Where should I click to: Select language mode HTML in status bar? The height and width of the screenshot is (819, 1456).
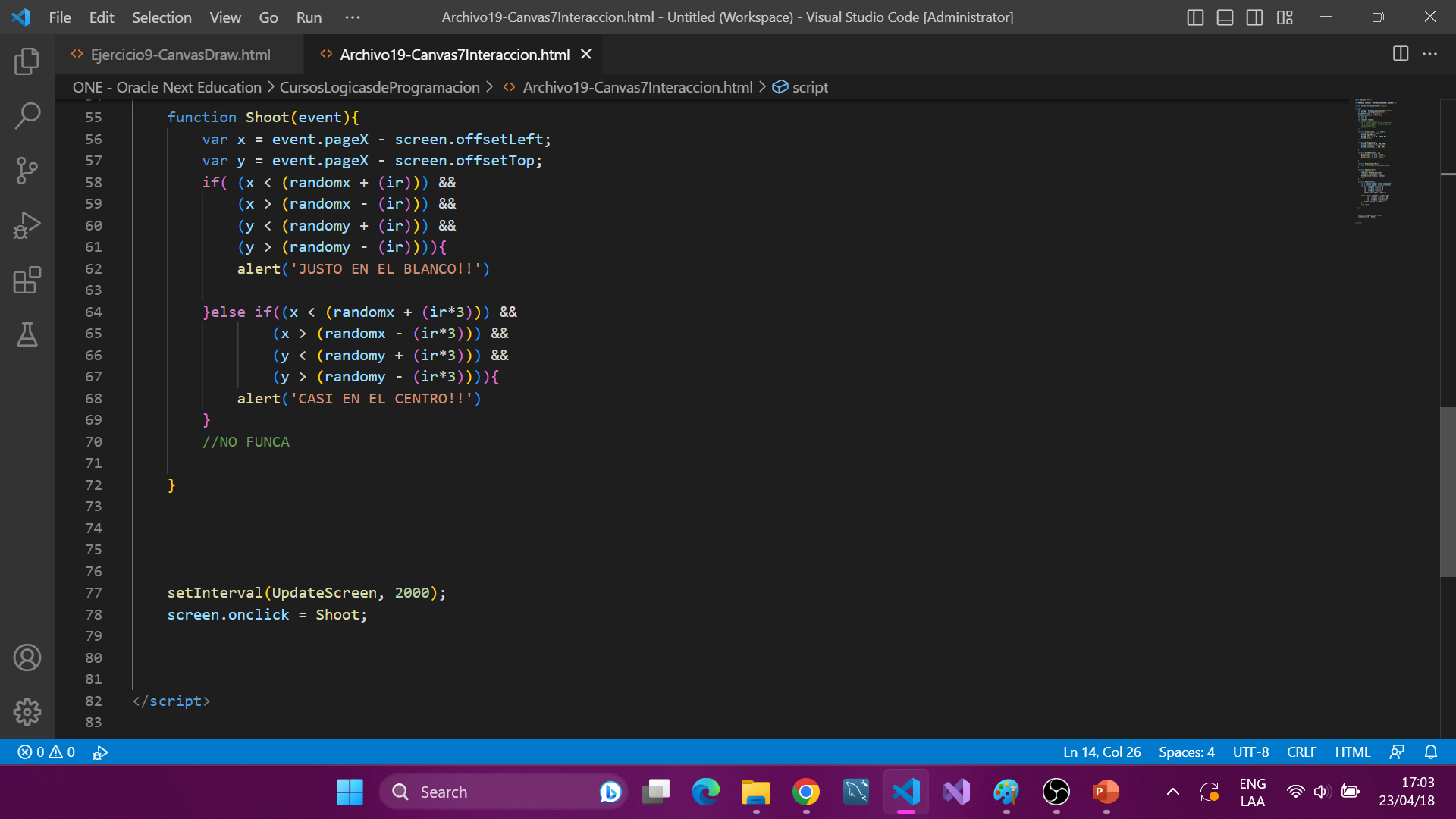1352,752
